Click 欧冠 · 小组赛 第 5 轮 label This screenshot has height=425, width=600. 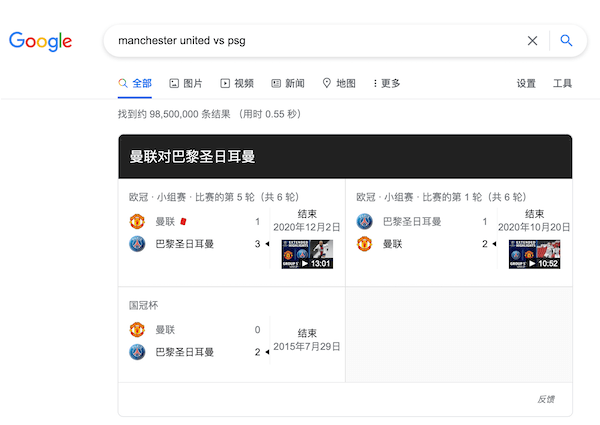pyautogui.click(x=214, y=197)
